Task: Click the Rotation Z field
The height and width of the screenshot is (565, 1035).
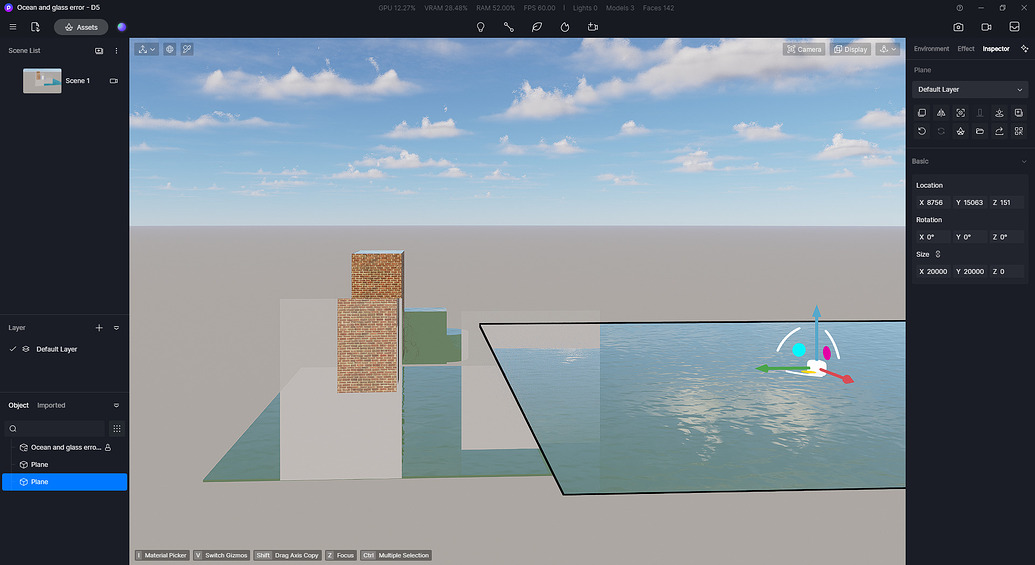Action: pos(1007,237)
